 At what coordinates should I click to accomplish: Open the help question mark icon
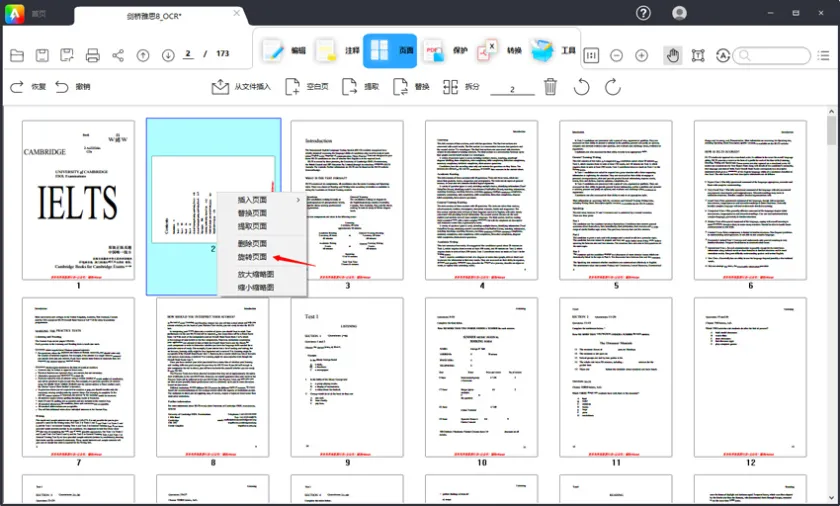coord(643,13)
